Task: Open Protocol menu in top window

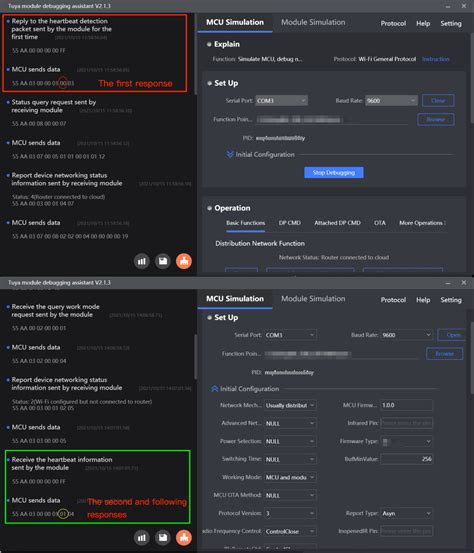Action: click(x=393, y=23)
